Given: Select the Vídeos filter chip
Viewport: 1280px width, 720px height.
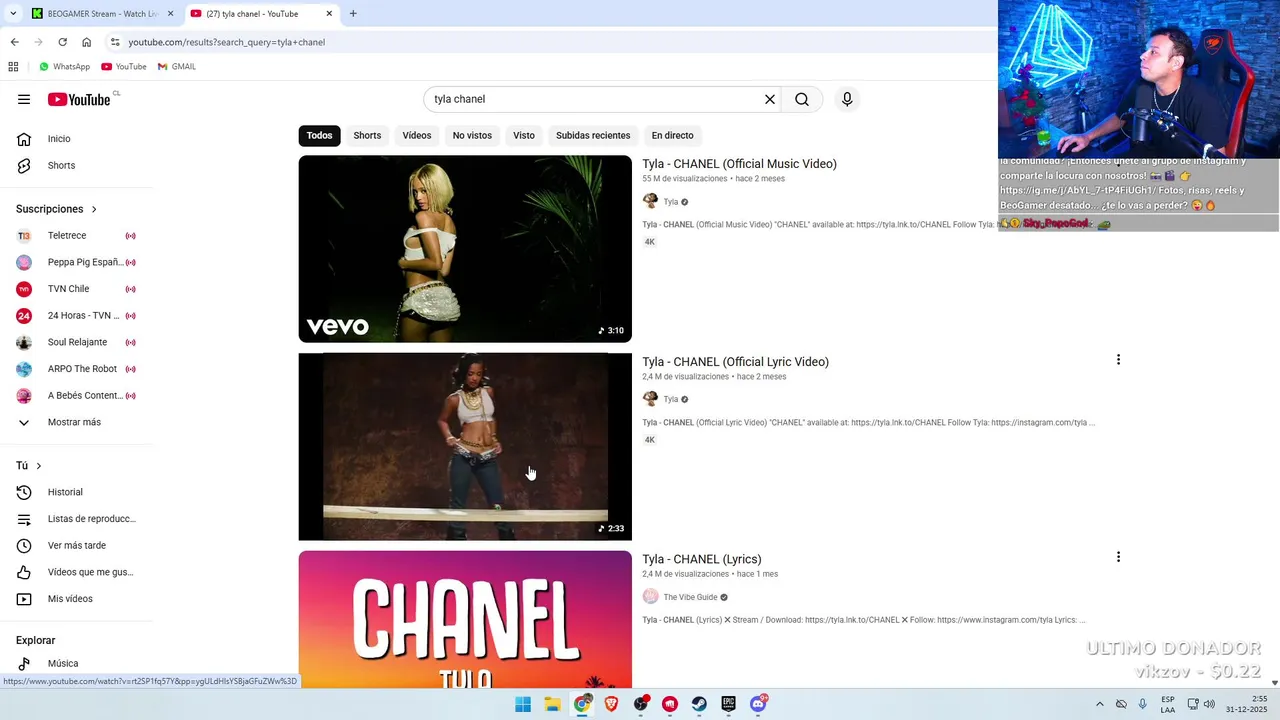Looking at the screenshot, I should tap(417, 135).
